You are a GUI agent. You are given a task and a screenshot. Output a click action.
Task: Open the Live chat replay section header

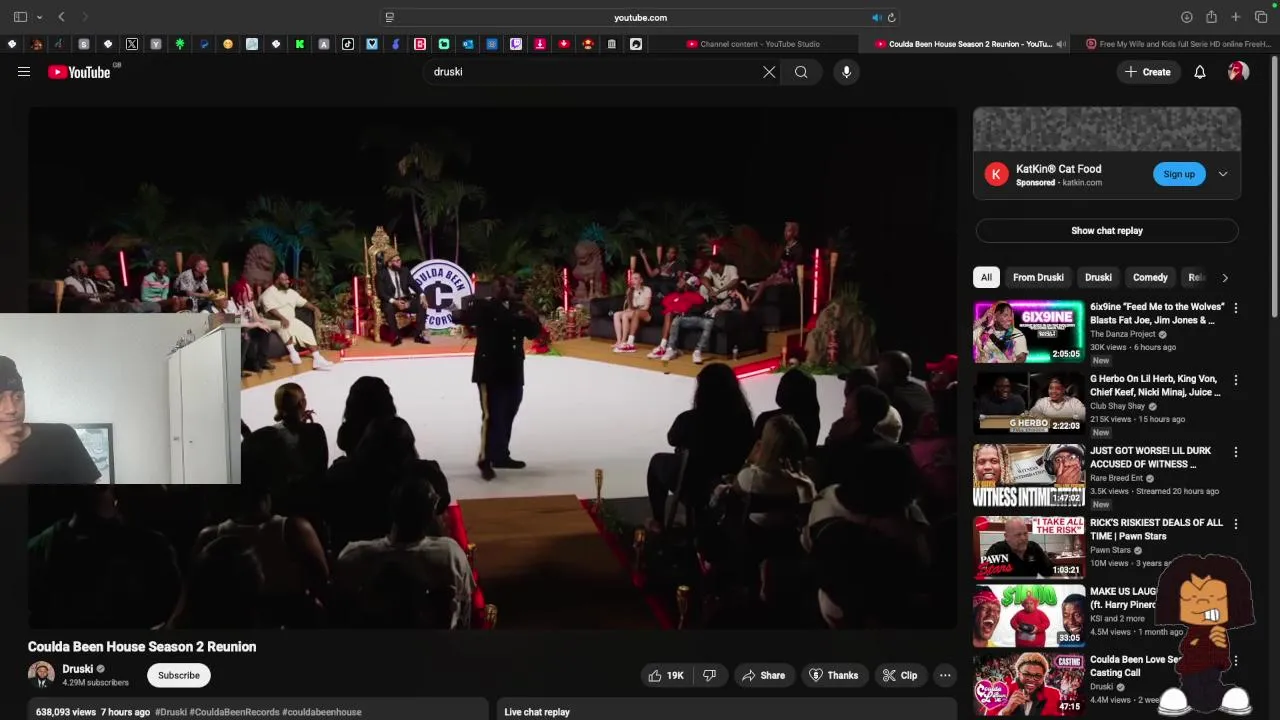coord(537,712)
